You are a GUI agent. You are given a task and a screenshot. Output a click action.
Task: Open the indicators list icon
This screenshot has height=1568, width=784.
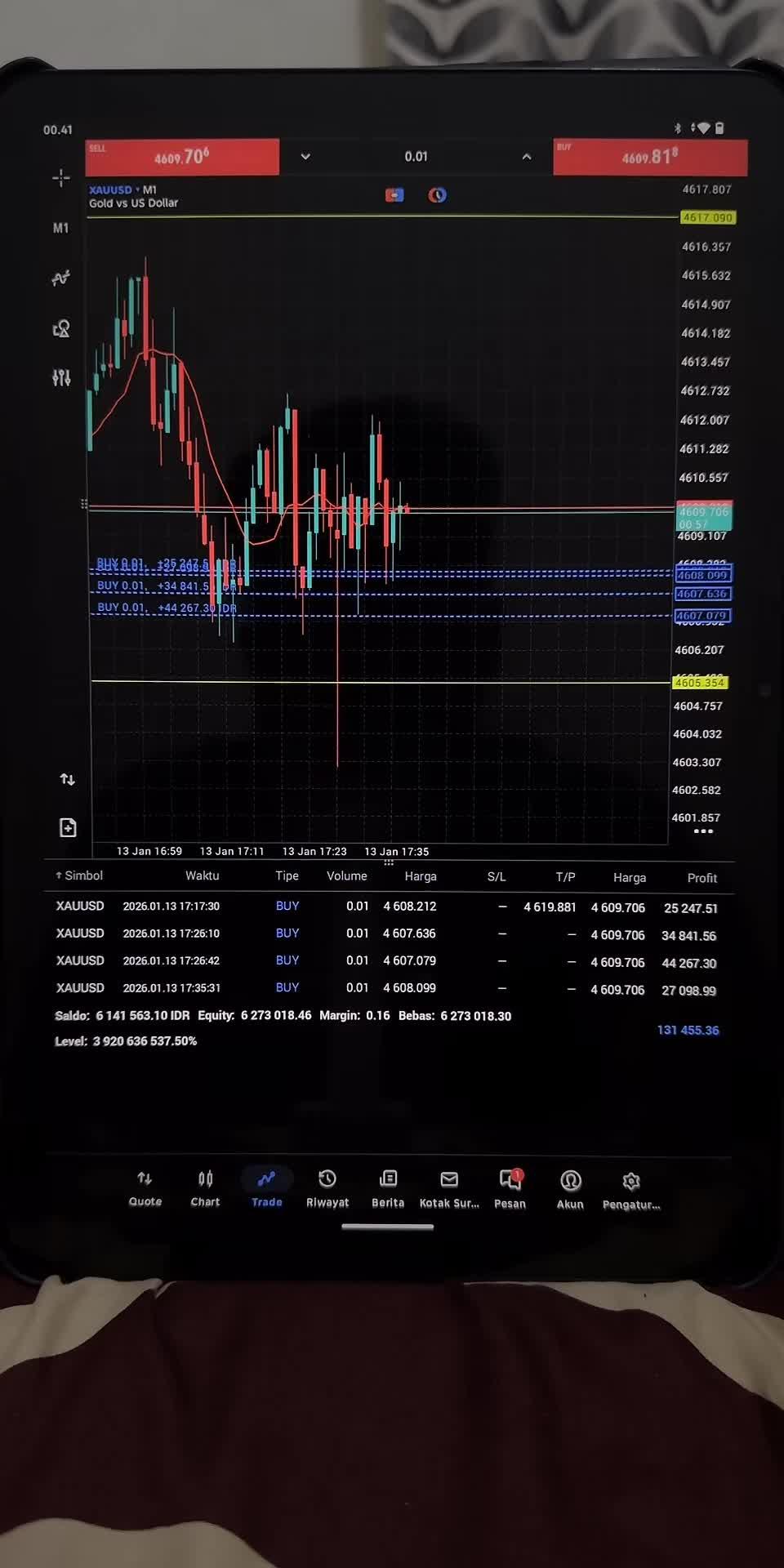point(61,278)
